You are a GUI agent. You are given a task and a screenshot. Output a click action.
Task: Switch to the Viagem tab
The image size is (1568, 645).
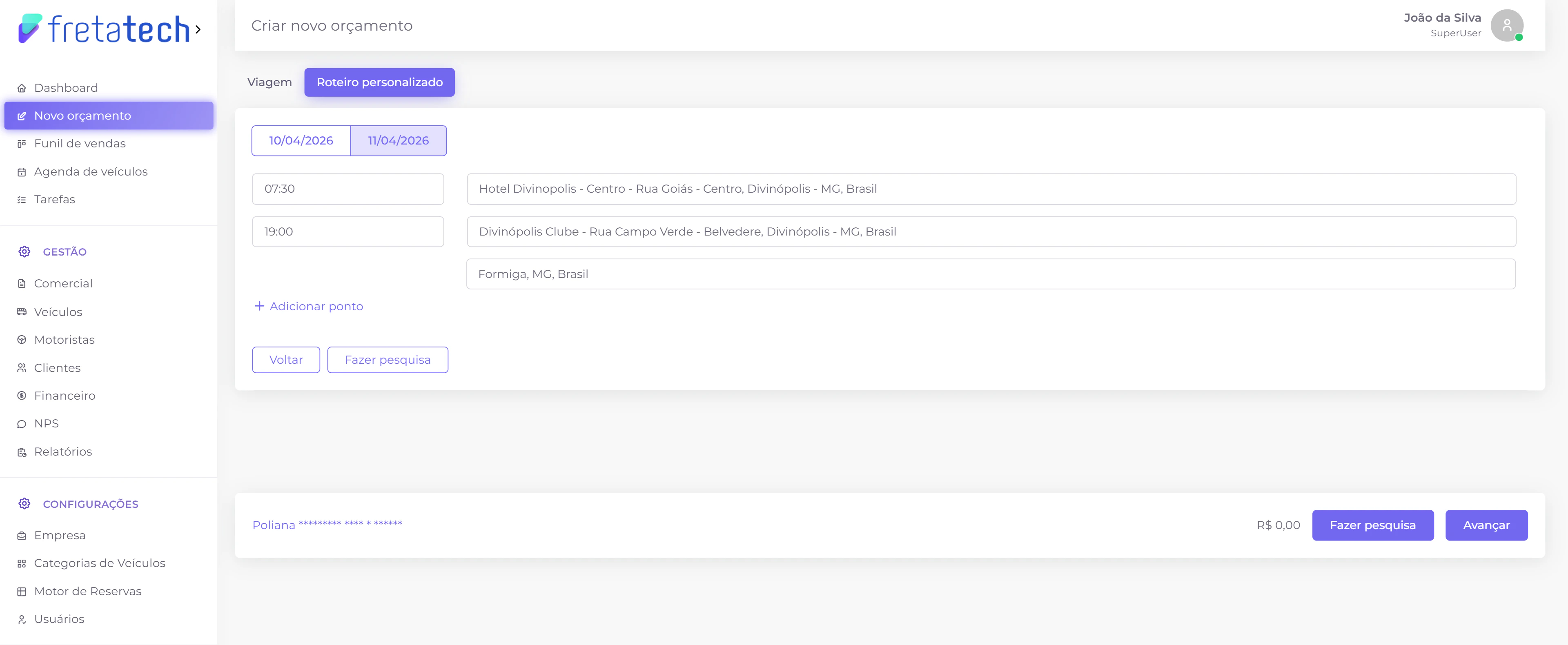click(x=269, y=82)
